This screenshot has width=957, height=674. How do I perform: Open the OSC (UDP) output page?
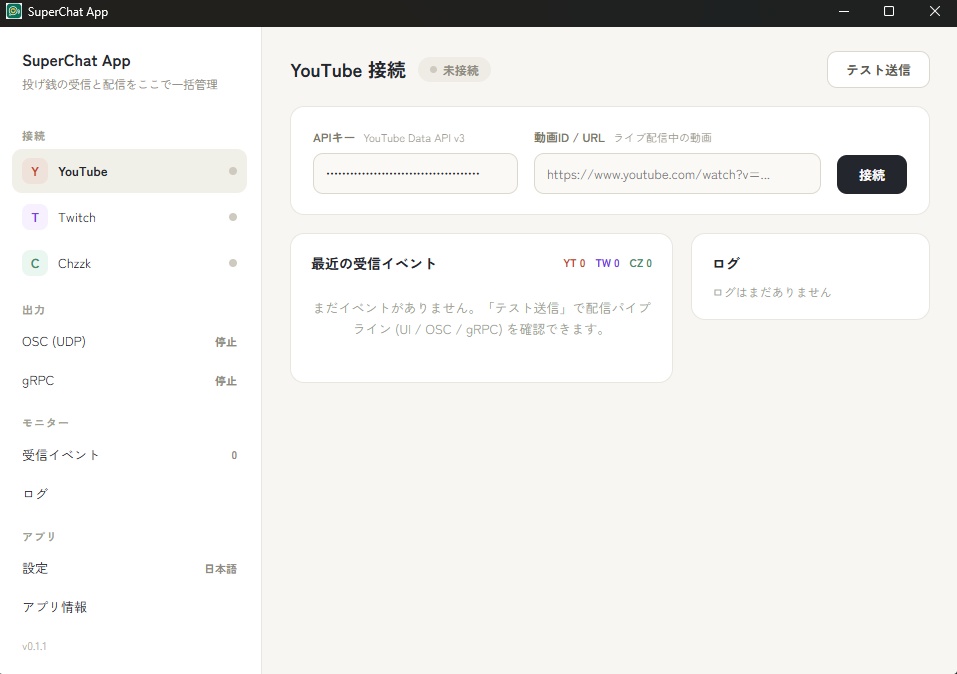129,342
